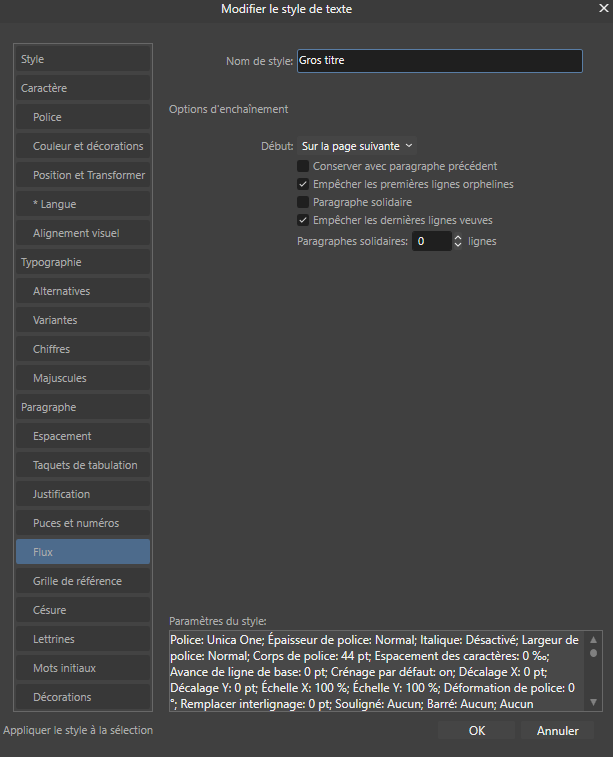Go to Espacement settings
The height and width of the screenshot is (757, 613).
83,436
